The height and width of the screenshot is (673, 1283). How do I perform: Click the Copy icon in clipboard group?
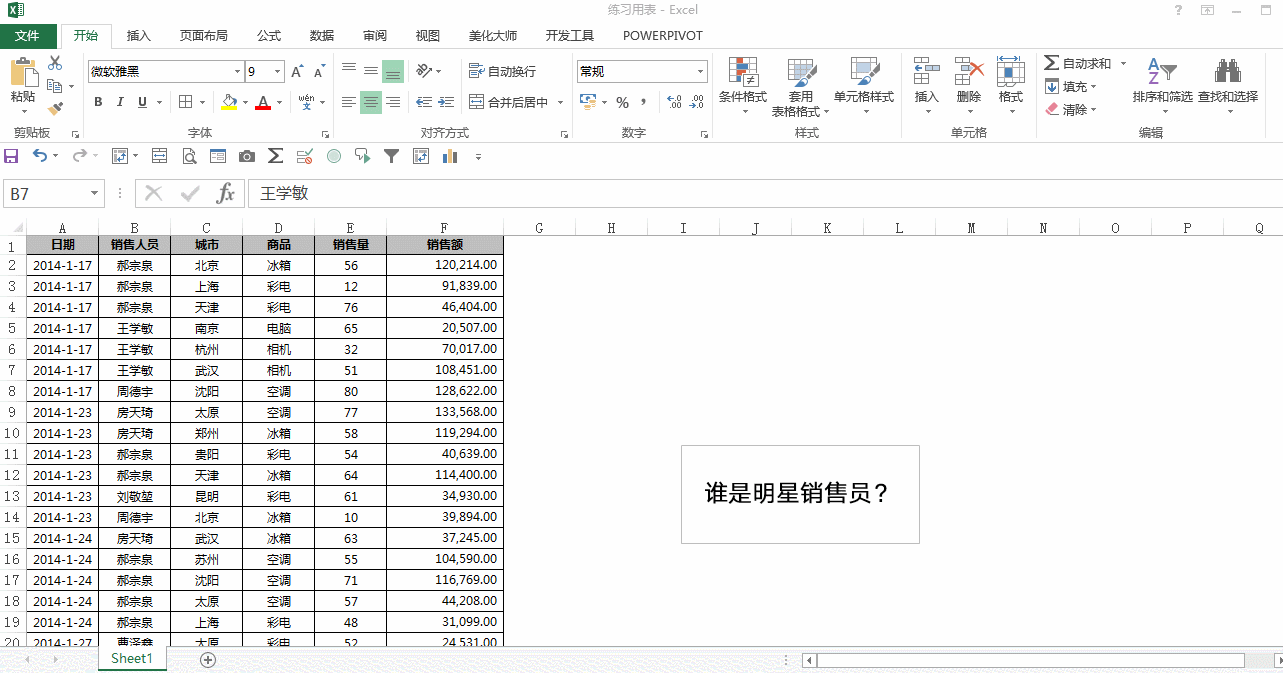click(55, 86)
